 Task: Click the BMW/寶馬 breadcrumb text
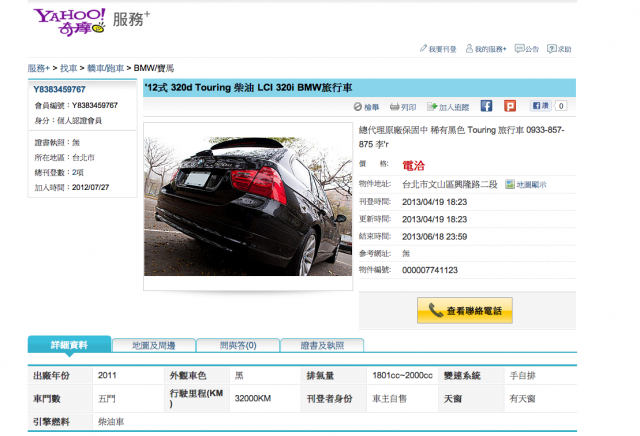[x=153, y=68]
